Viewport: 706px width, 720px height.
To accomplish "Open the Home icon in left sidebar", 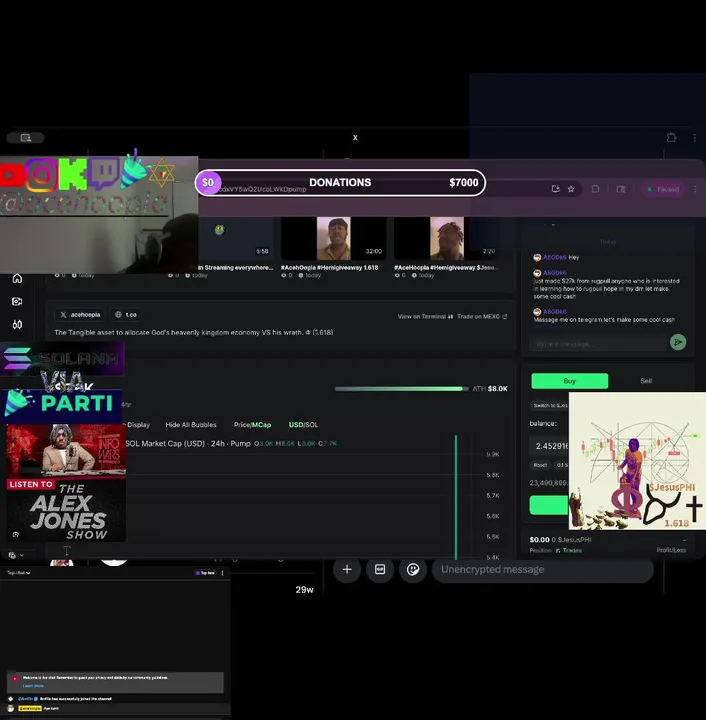I will [x=17, y=278].
